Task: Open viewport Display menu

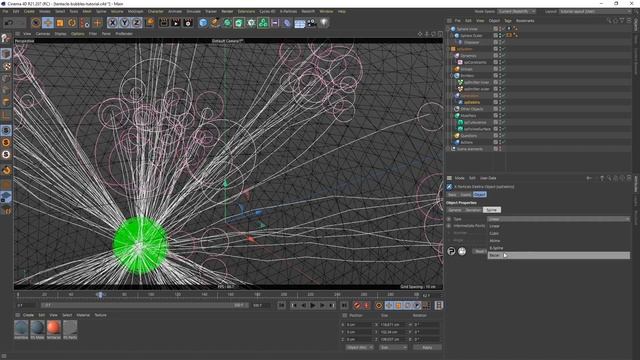Action: pos(60,34)
